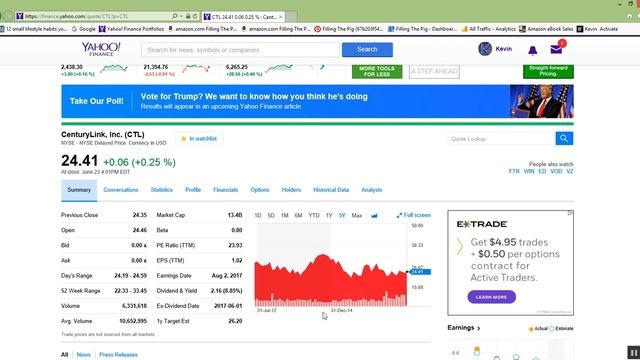The image size is (640, 360).
Task: Filter news feed by News
Action: tap(84, 355)
